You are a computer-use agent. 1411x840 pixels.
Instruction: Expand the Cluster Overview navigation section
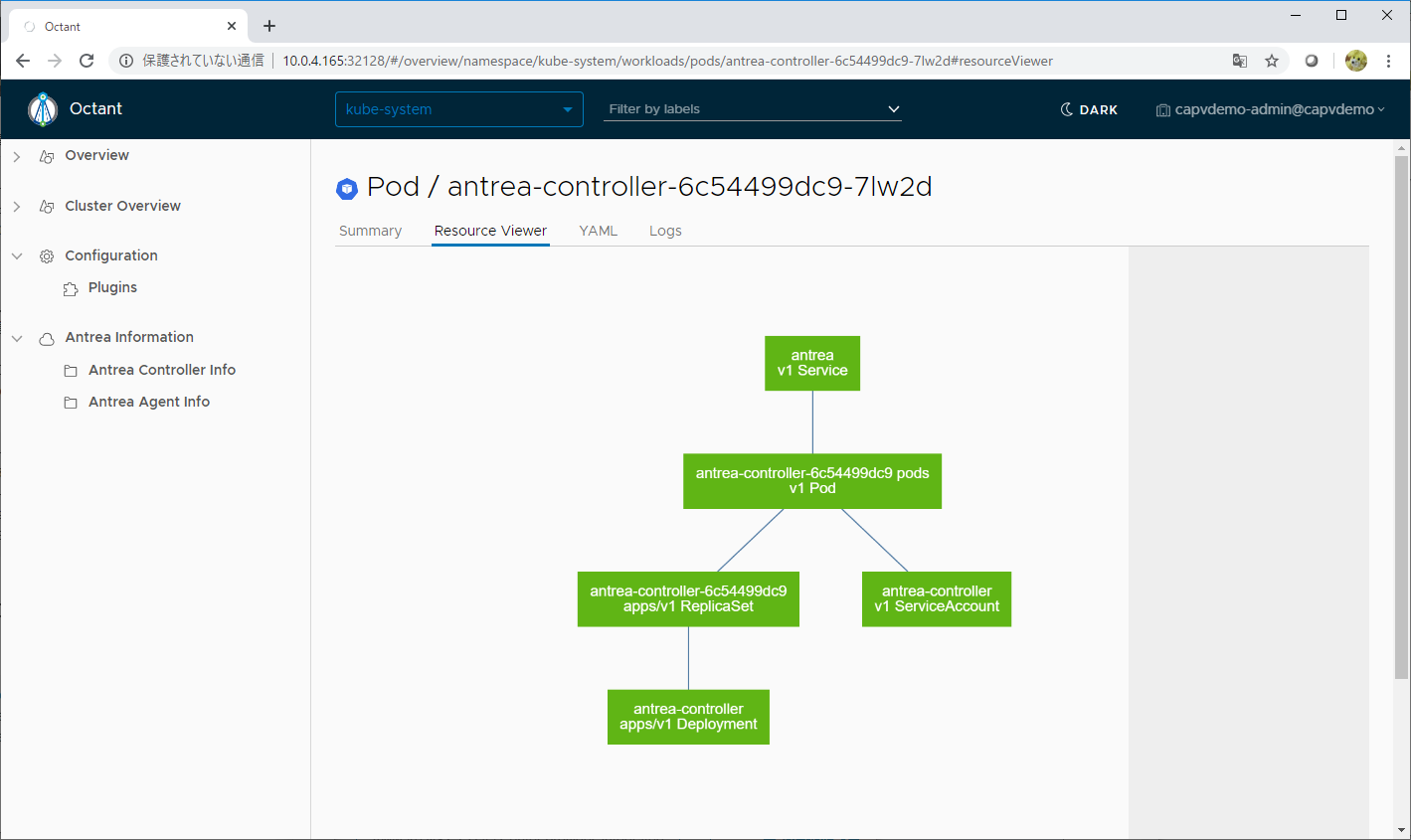click(x=17, y=207)
